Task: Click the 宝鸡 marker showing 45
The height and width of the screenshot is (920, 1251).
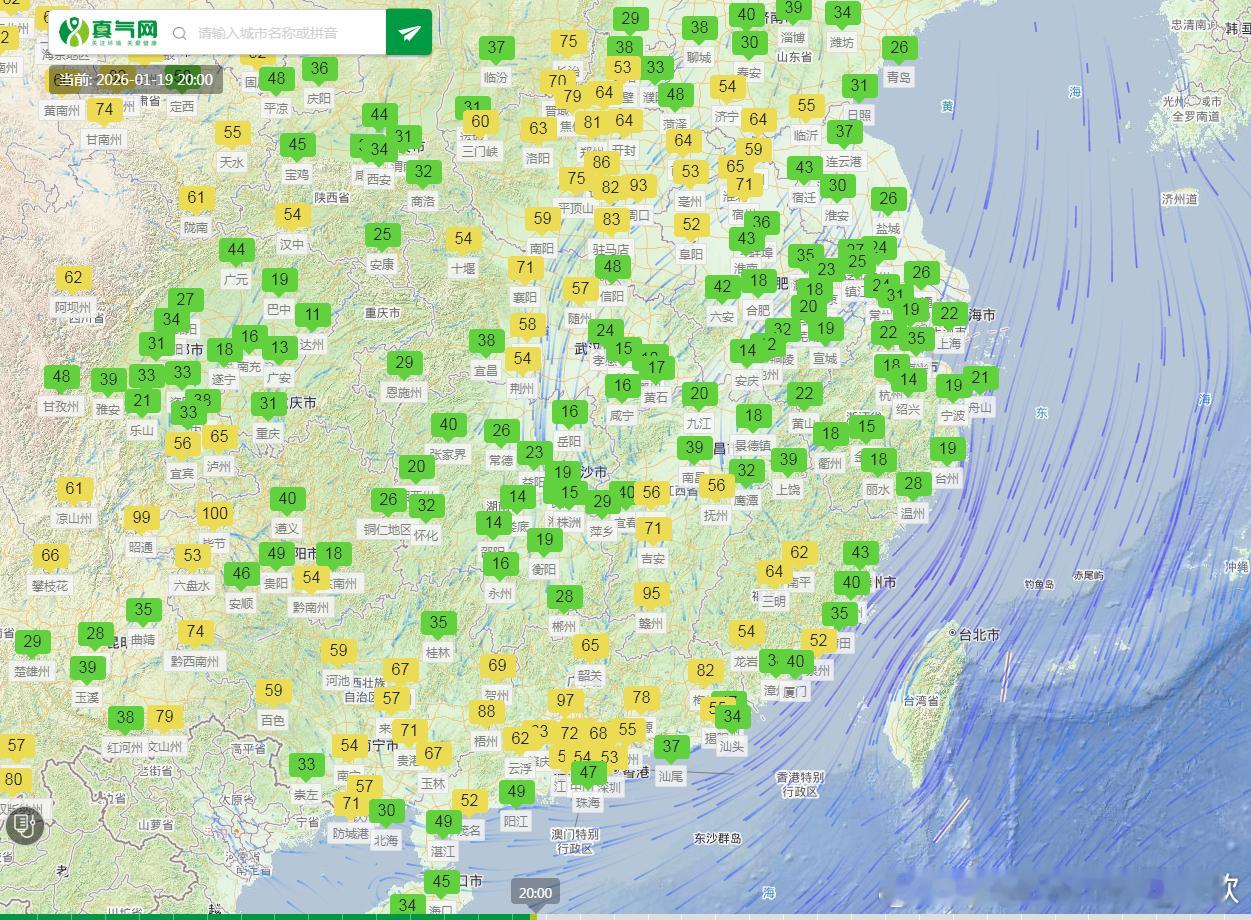Action: pyautogui.click(x=297, y=146)
